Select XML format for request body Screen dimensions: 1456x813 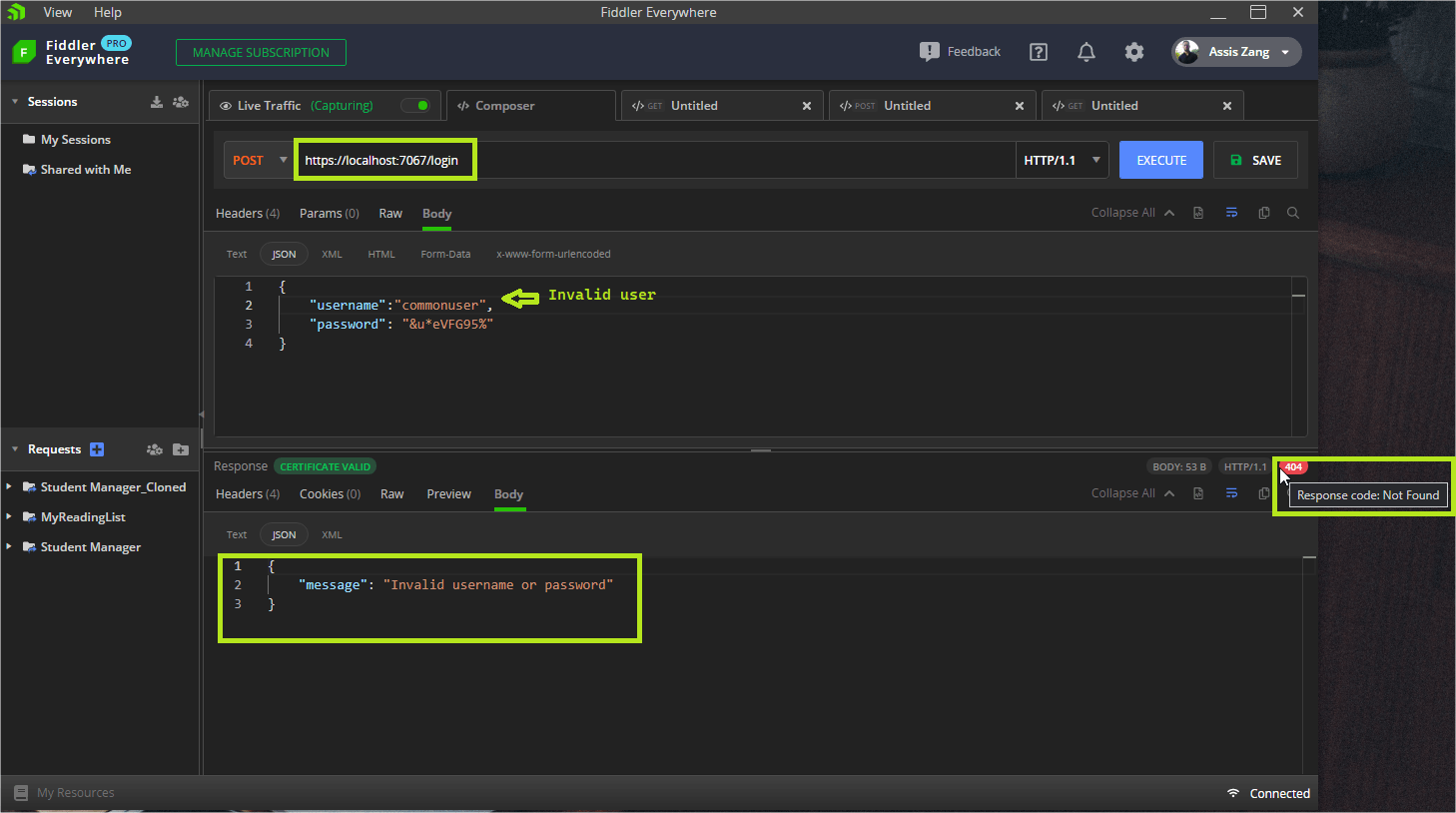[332, 254]
